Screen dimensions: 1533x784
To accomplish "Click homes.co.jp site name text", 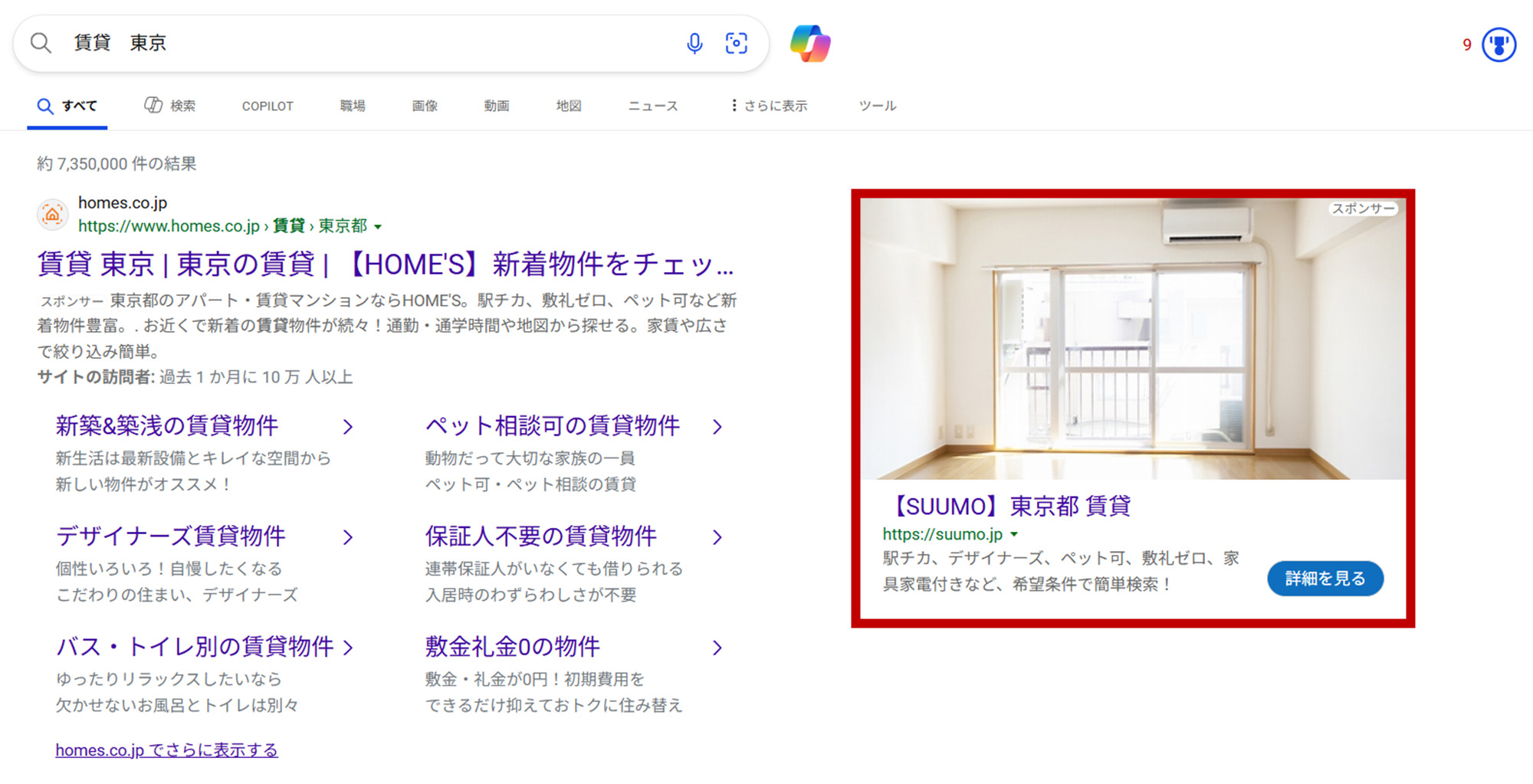I will pyautogui.click(x=123, y=203).
